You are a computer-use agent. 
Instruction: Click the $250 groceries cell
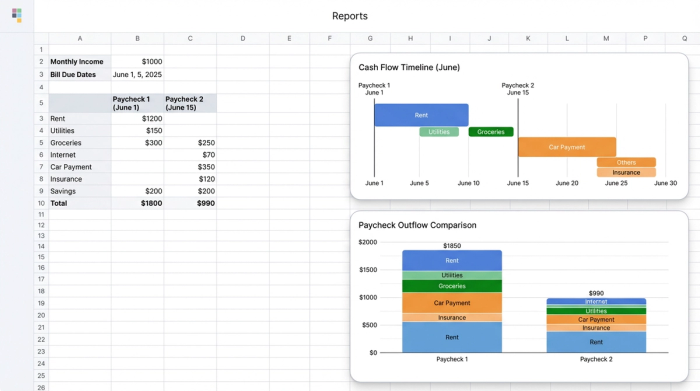point(190,143)
